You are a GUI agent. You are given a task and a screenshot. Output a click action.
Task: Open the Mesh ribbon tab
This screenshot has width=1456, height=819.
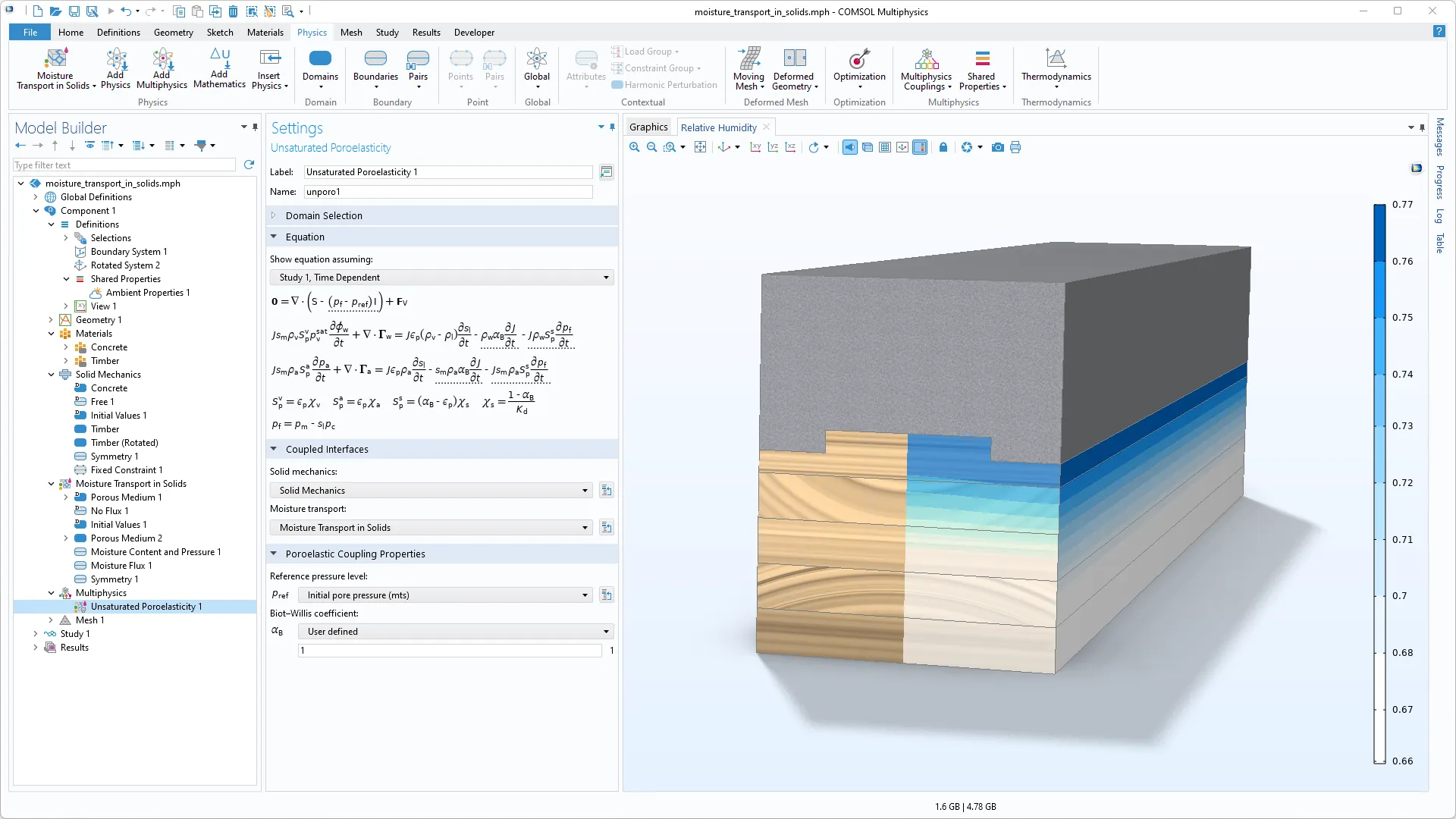click(350, 33)
